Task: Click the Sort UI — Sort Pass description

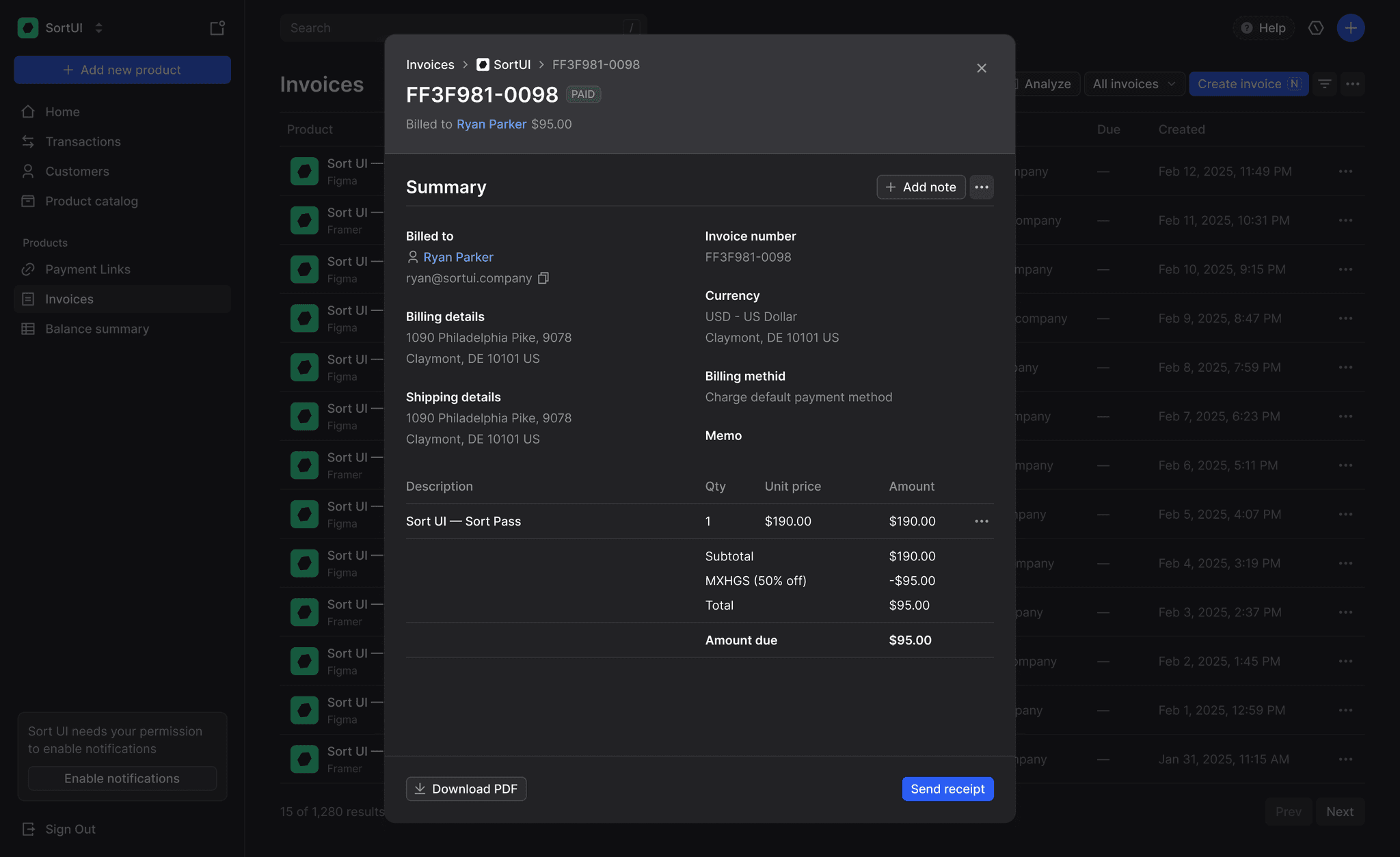Action: (463, 521)
